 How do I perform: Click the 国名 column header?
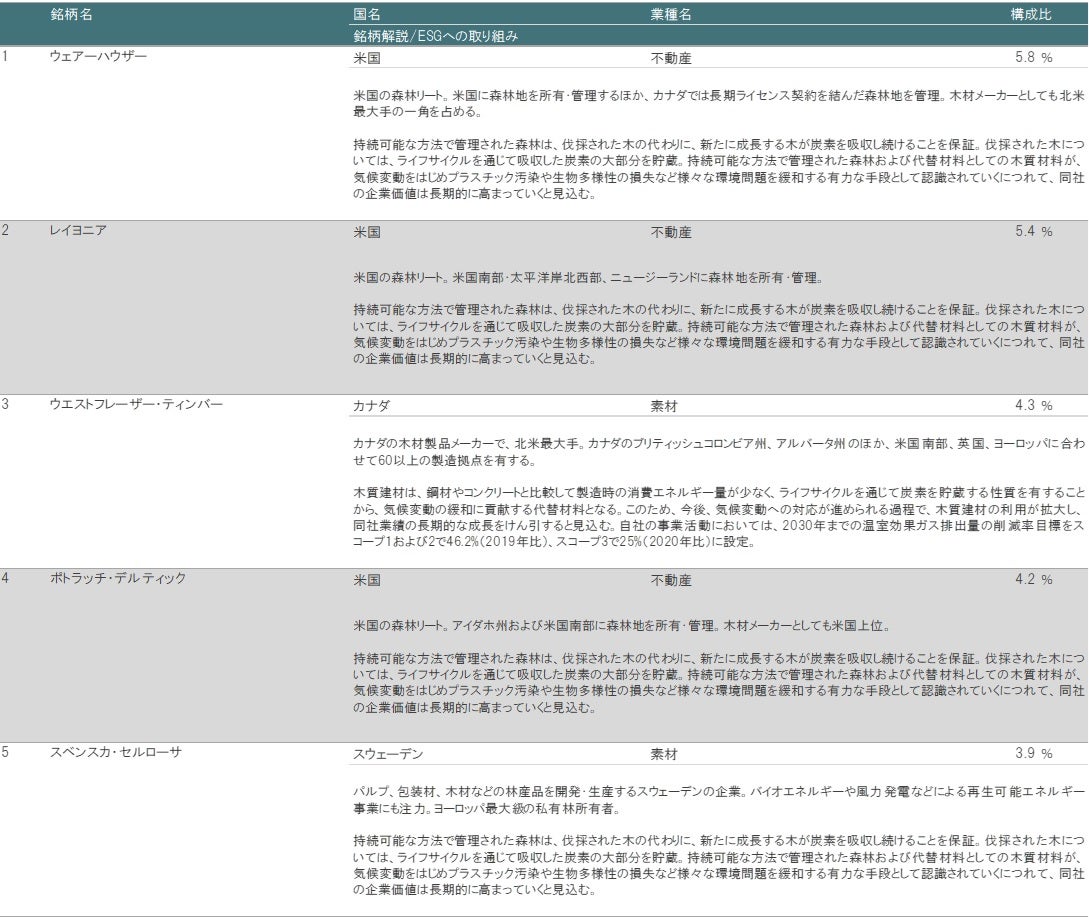click(x=367, y=15)
